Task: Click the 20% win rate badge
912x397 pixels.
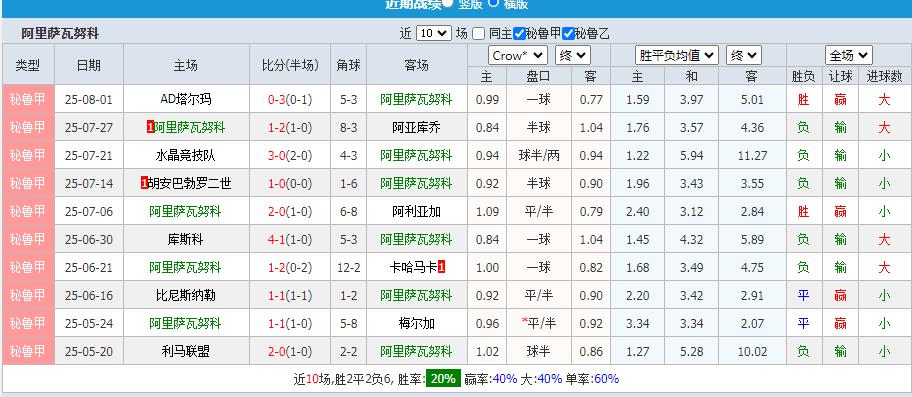Action: pyautogui.click(x=443, y=378)
